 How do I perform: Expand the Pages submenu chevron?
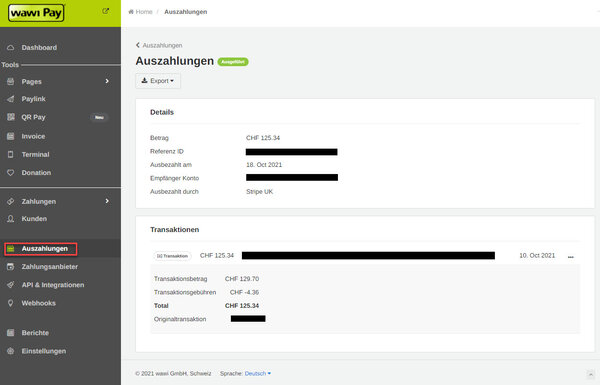click(x=107, y=81)
